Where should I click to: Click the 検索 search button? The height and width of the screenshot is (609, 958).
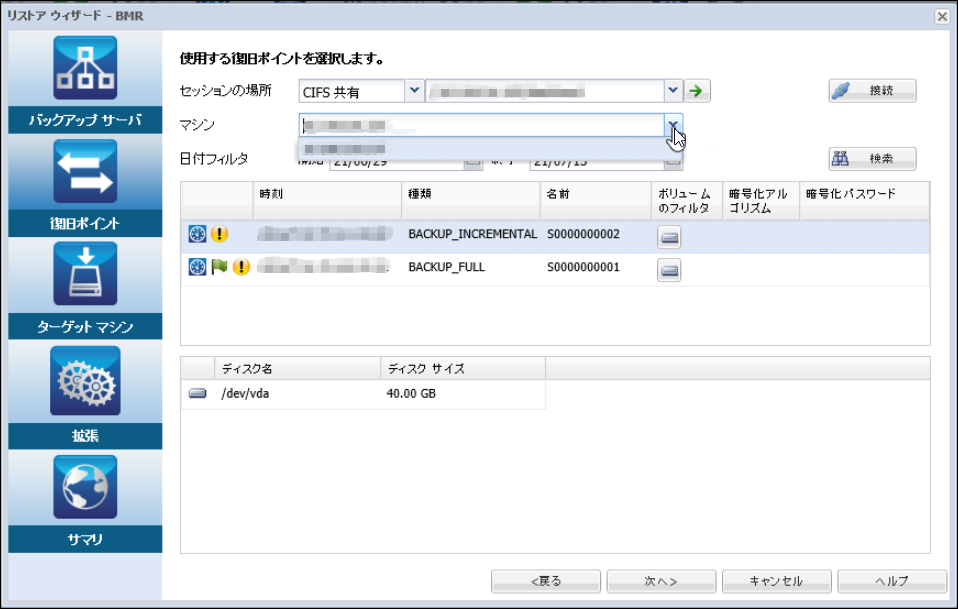[x=872, y=159]
